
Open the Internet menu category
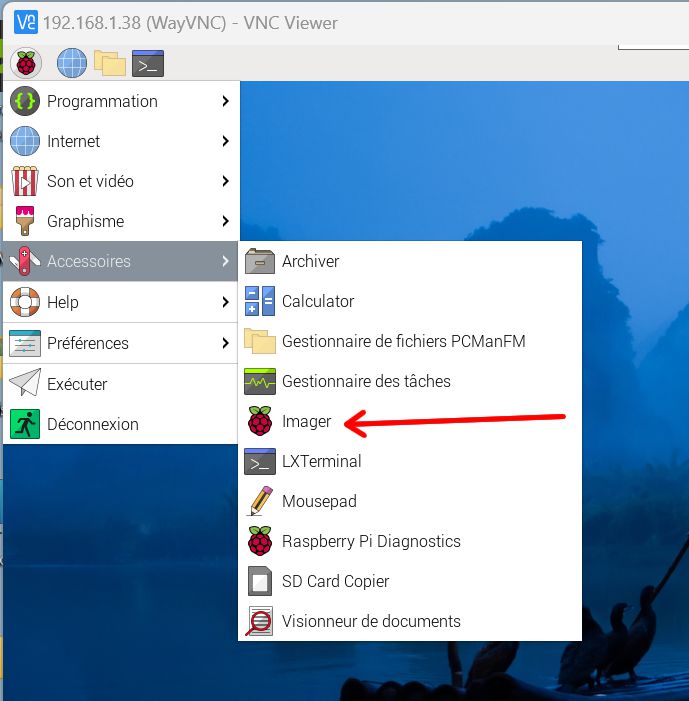click(121, 141)
